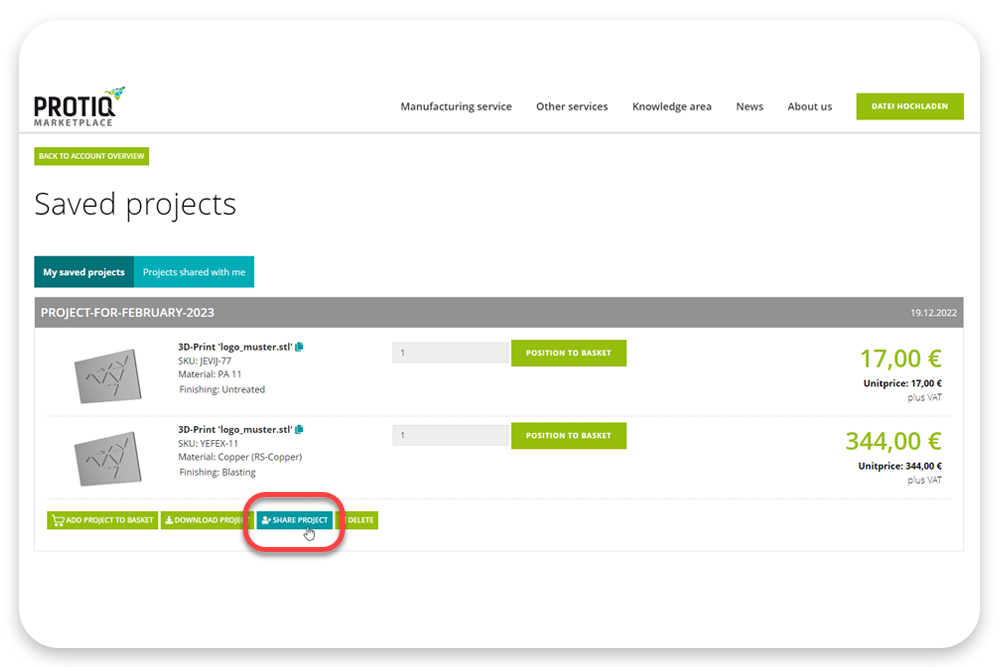Screen dimensions: 1000x667
Task: Click 'BACK TO ACCOUNT OVERVIEW'
Action: point(91,156)
